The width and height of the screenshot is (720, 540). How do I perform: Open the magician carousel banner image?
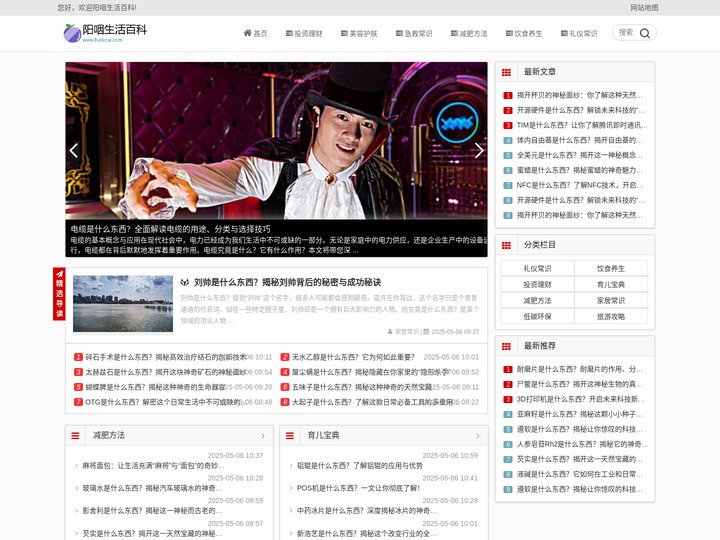[276, 141]
